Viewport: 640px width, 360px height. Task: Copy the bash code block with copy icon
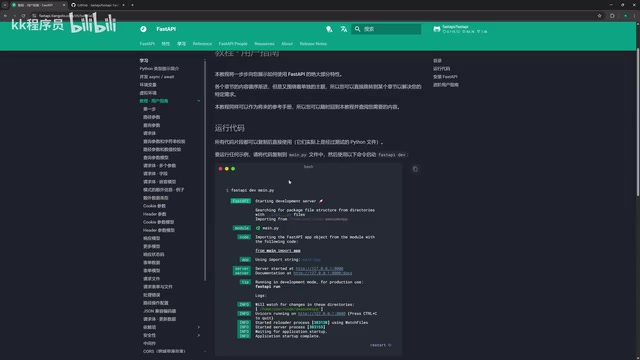coord(415,169)
